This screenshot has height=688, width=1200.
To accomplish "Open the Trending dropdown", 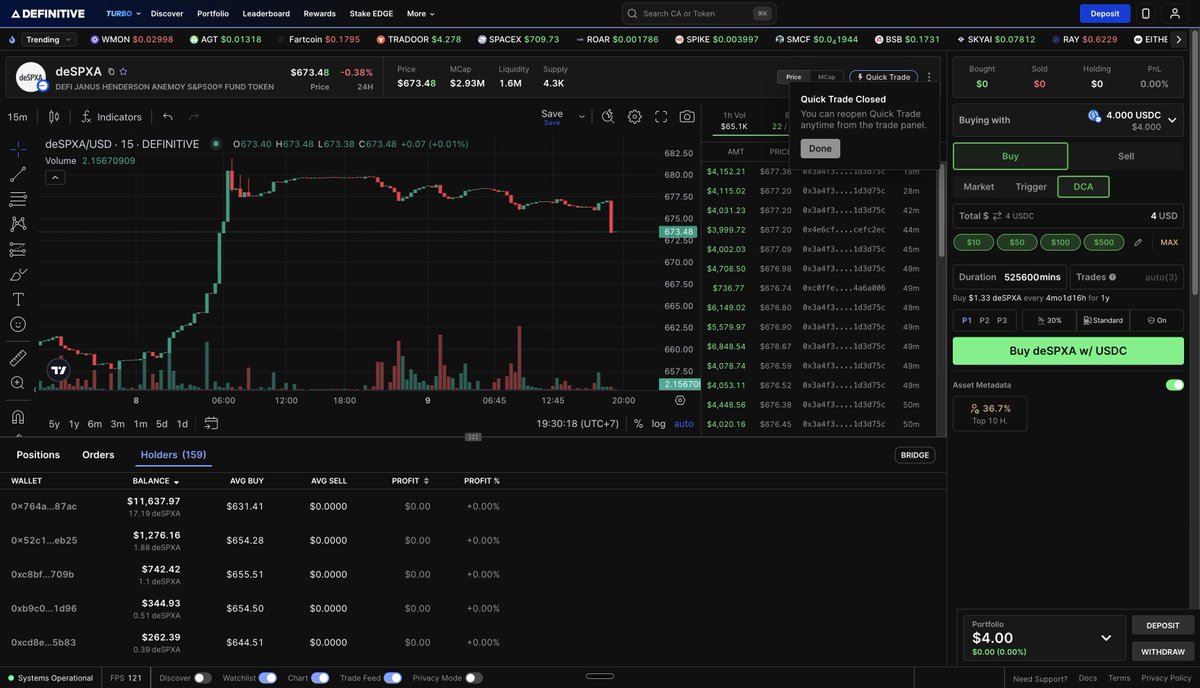I will 50,40.
